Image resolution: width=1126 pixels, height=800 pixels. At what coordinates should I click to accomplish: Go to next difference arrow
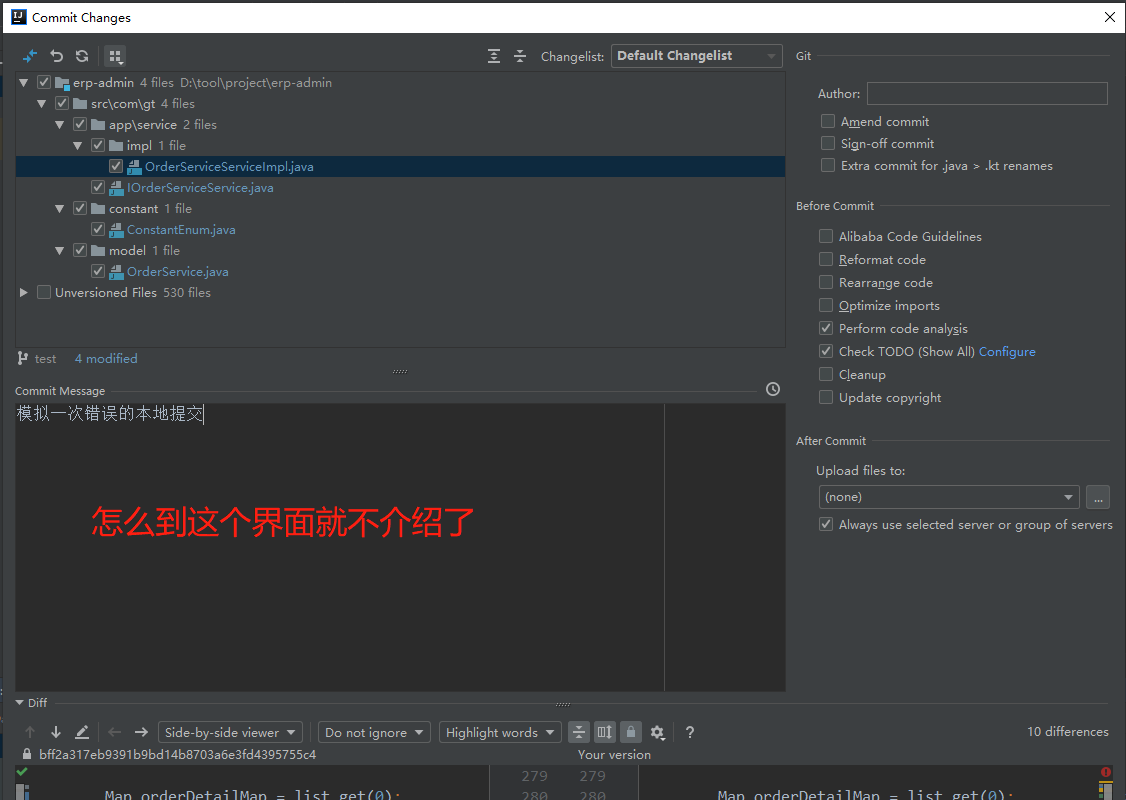tap(56, 732)
